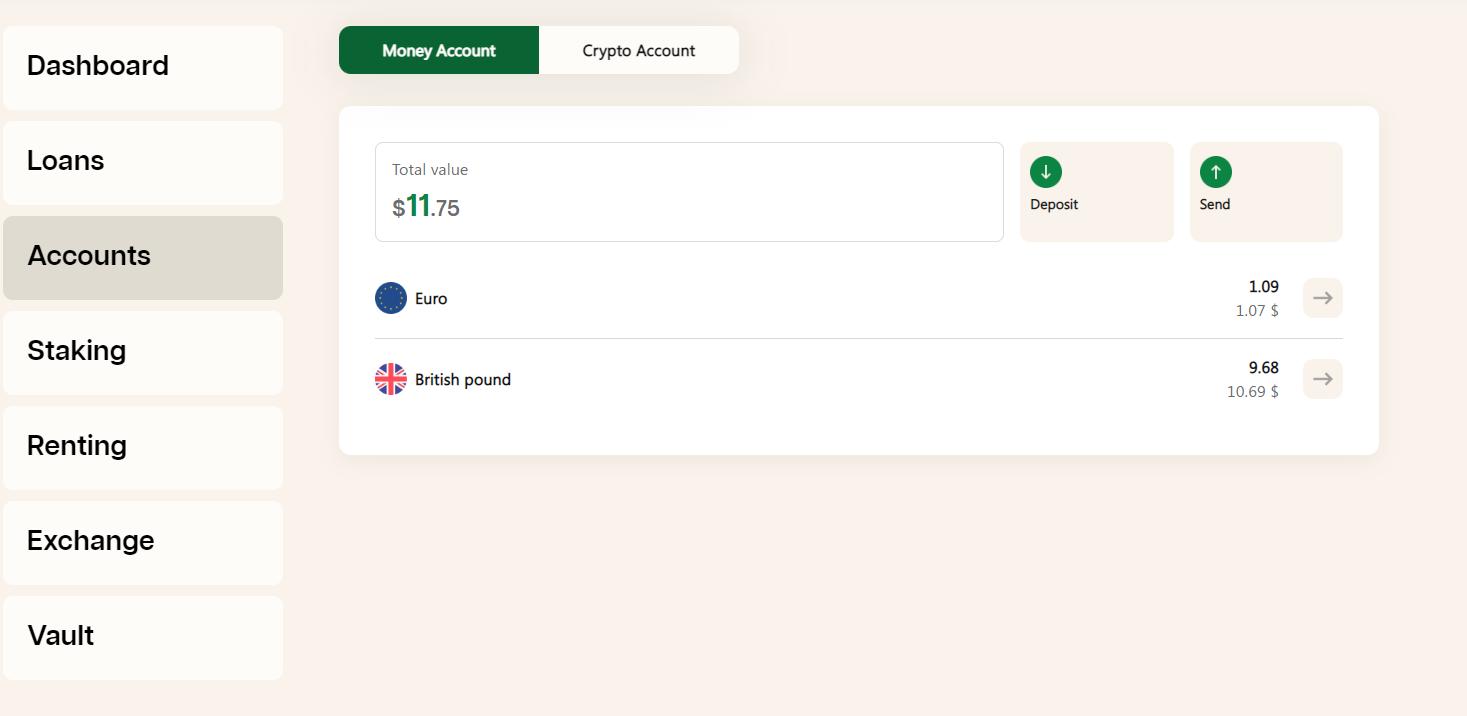Open British pound details via arrow
Viewport: 1467px width, 716px height.
tap(1323, 379)
